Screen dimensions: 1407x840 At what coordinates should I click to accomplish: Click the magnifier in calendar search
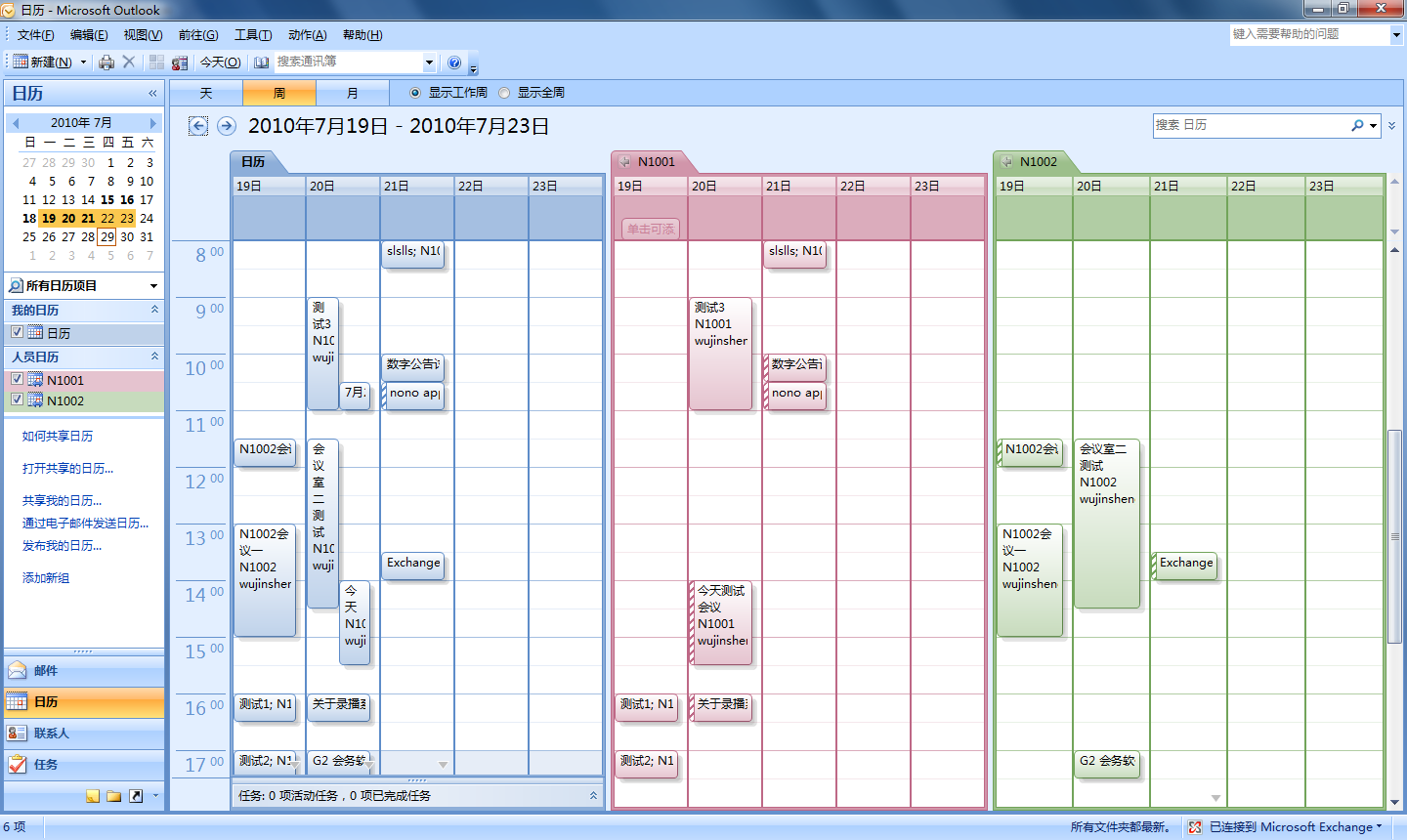click(x=1358, y=125)
